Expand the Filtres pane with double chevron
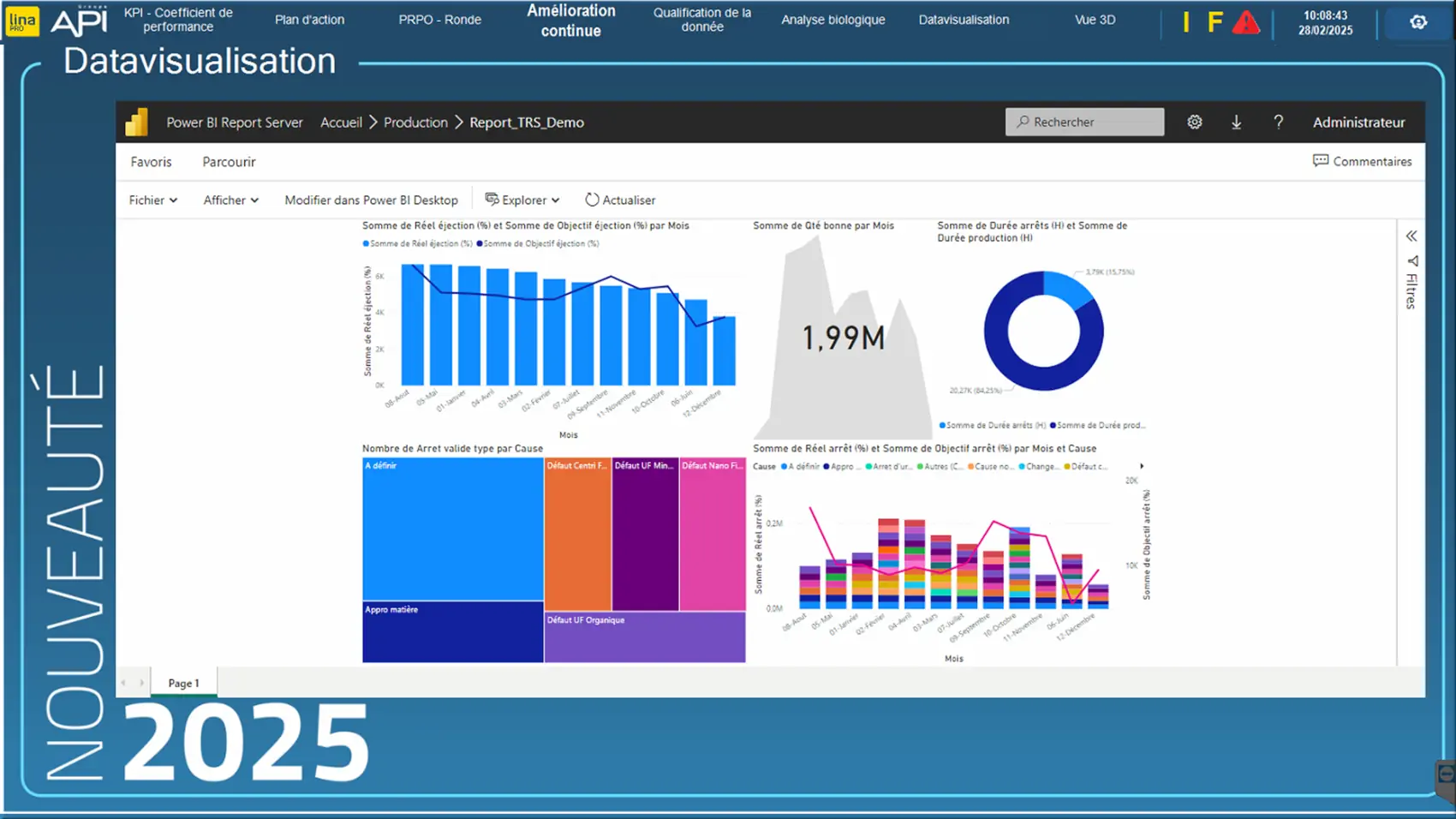 [1411, 236]
